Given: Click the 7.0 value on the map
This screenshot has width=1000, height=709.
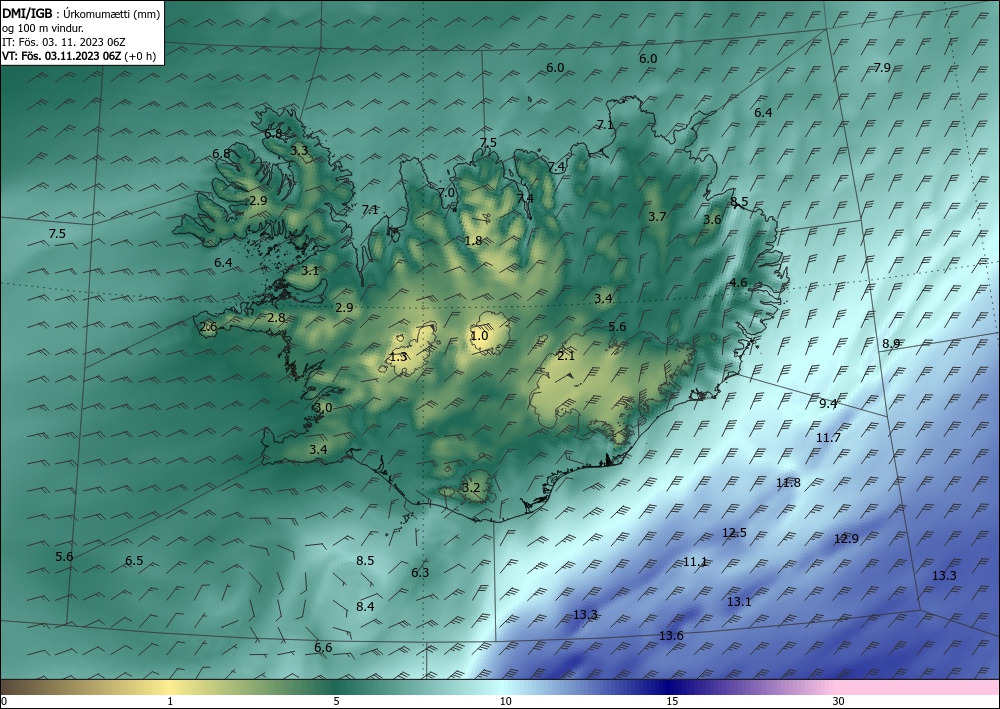Looking at the screenshot, I should click(x=446, y=192).
